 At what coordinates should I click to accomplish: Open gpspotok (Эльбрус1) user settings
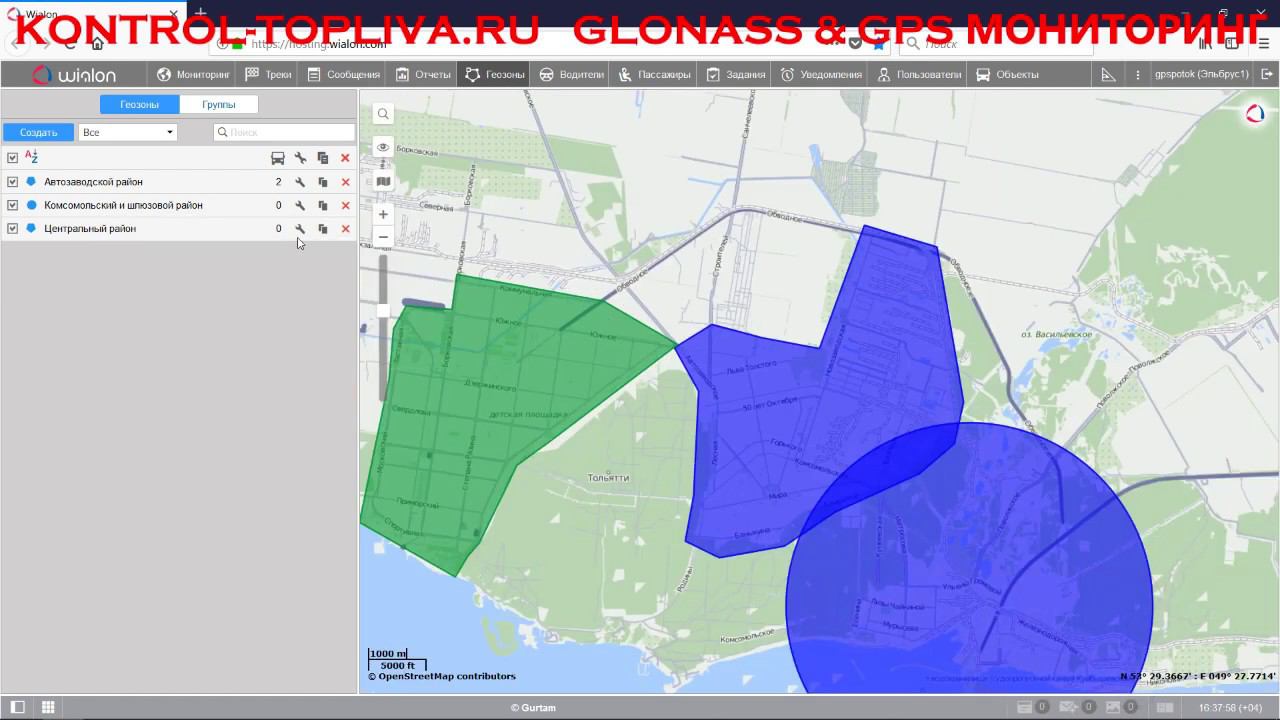pyautogui.click(x=1201, y=74)
